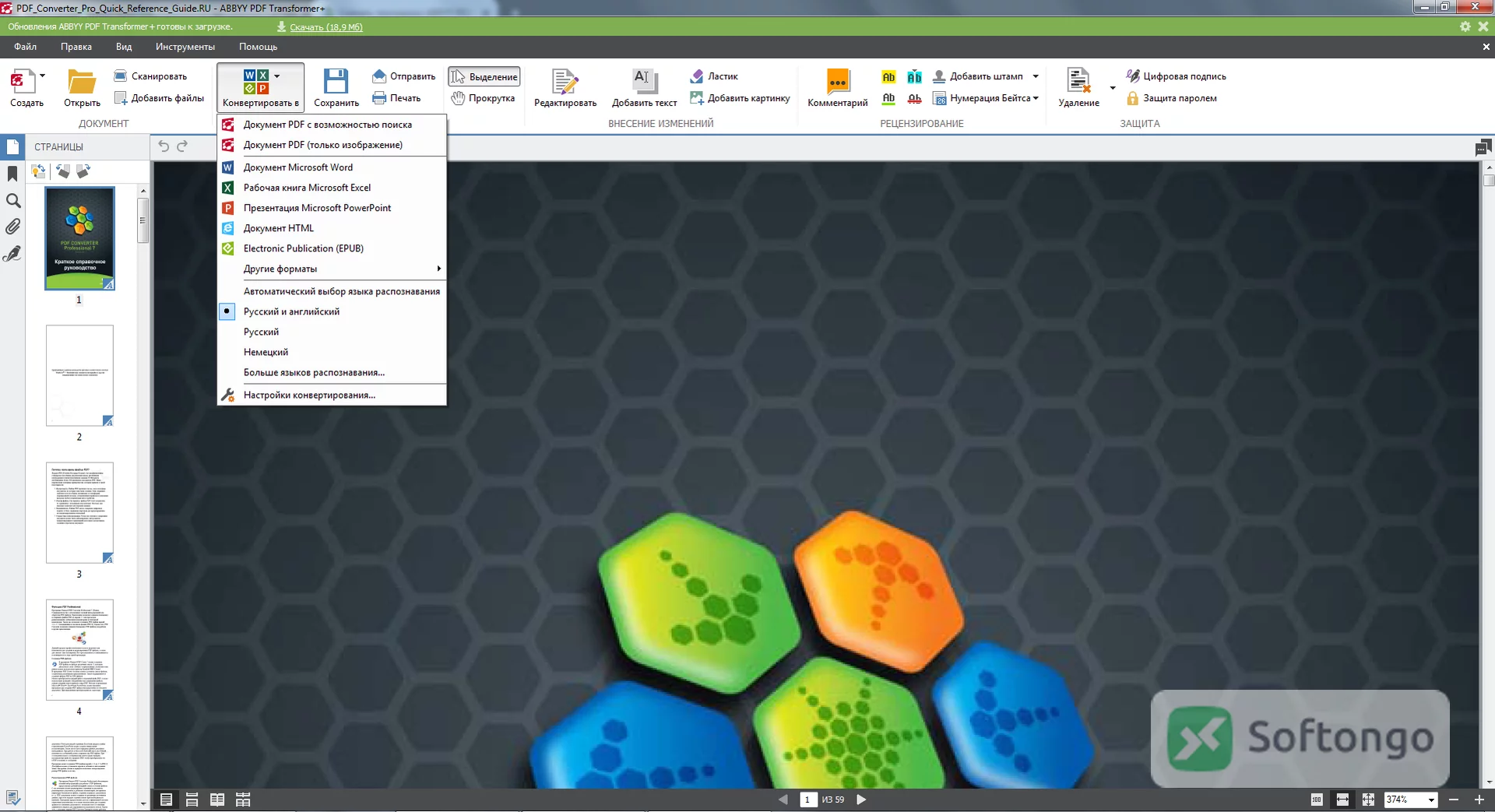Open the zoom percentage dropdown
Screen dimensions: 1495x812
point(1431,800)
